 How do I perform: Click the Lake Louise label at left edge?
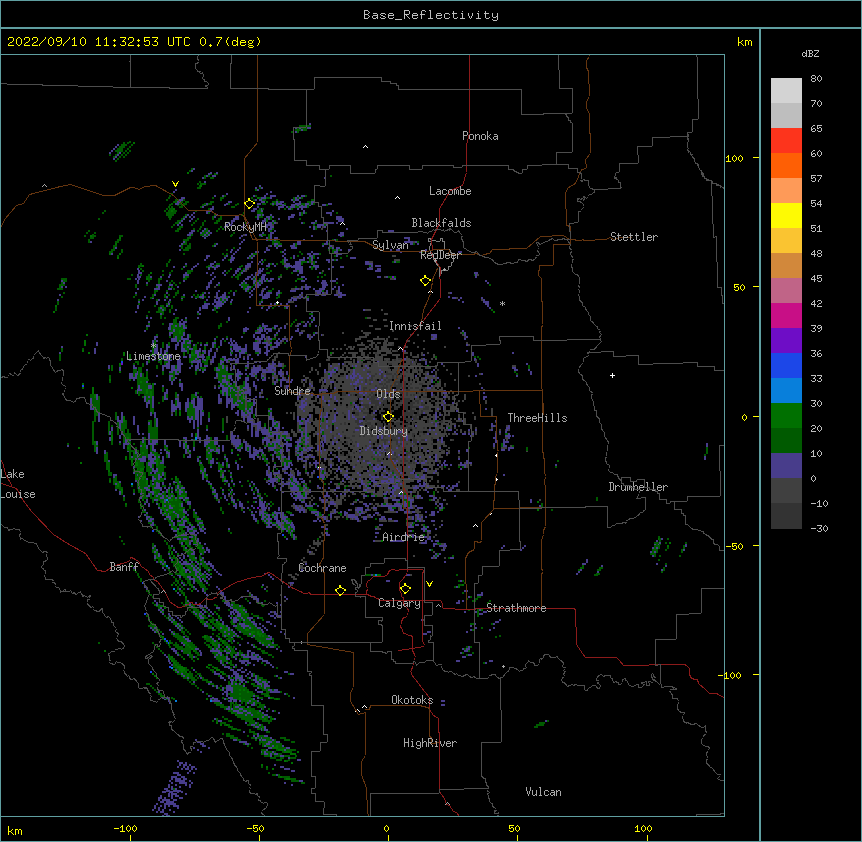(18, 484)
